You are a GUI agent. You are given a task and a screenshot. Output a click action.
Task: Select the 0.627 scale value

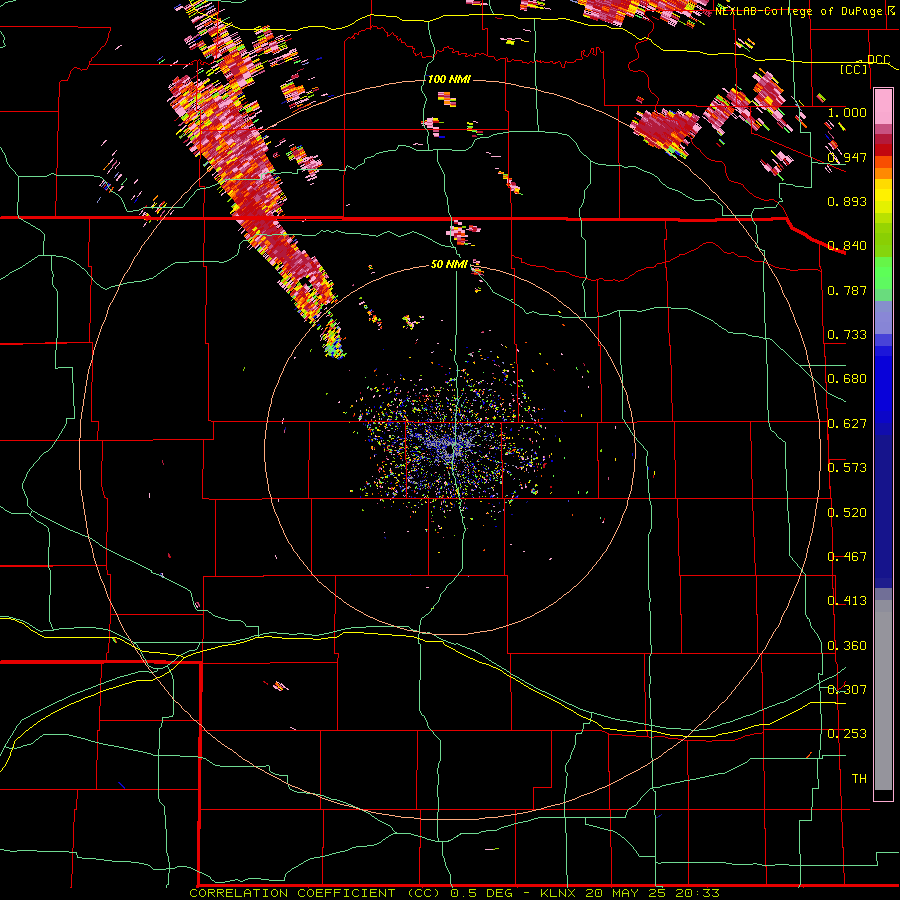tap(847, 424)
